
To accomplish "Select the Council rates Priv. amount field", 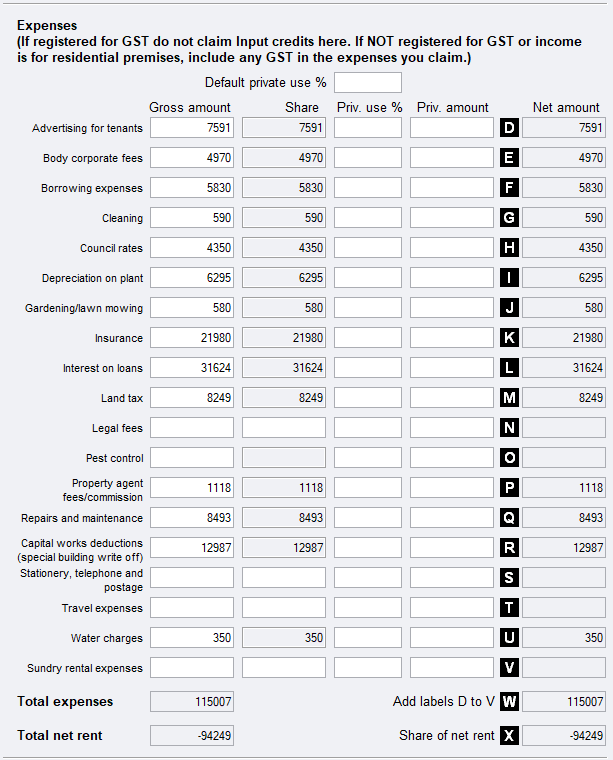I will coord(451,248).
